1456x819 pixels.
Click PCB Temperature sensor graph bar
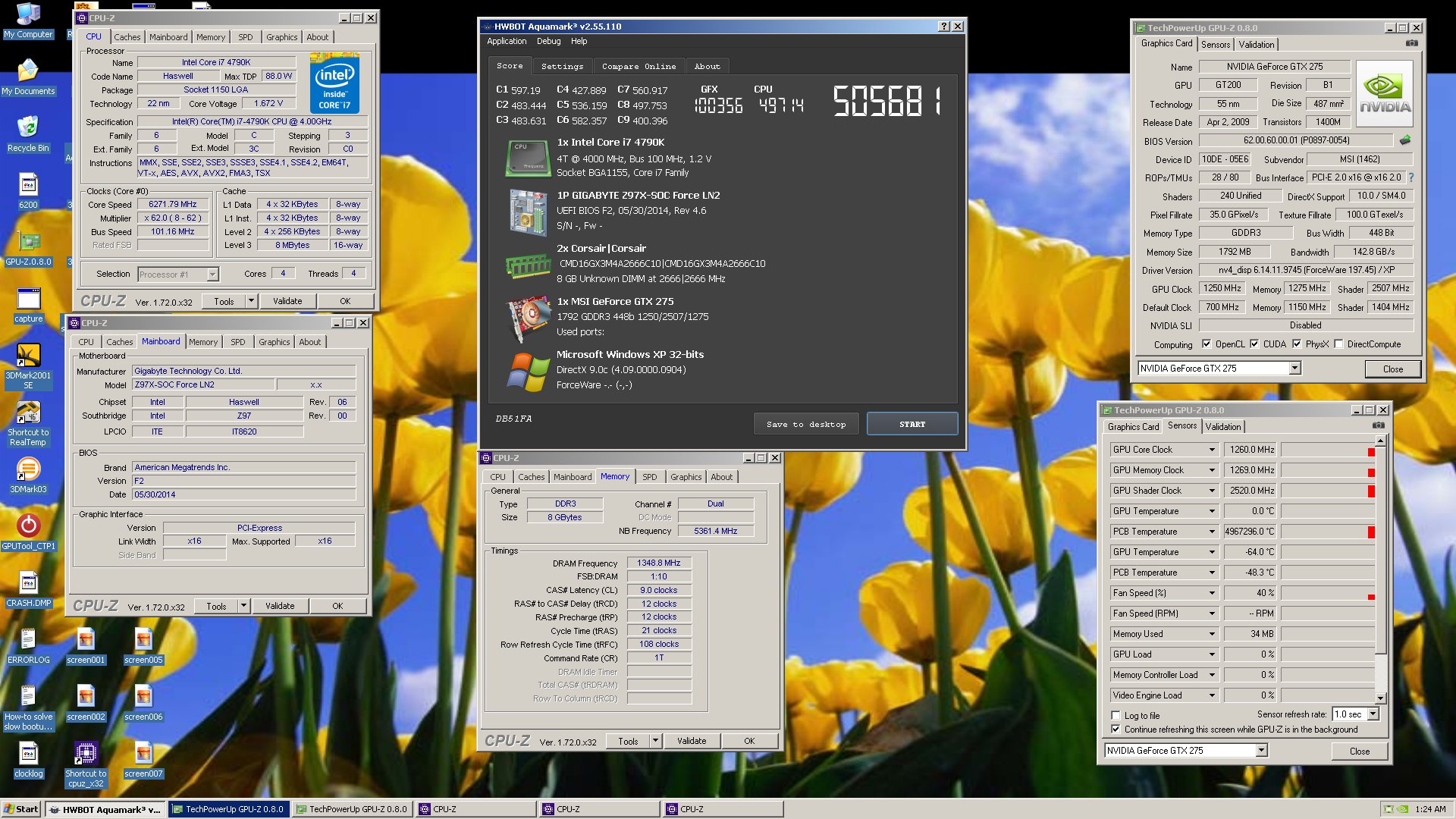pos(1328,532)
